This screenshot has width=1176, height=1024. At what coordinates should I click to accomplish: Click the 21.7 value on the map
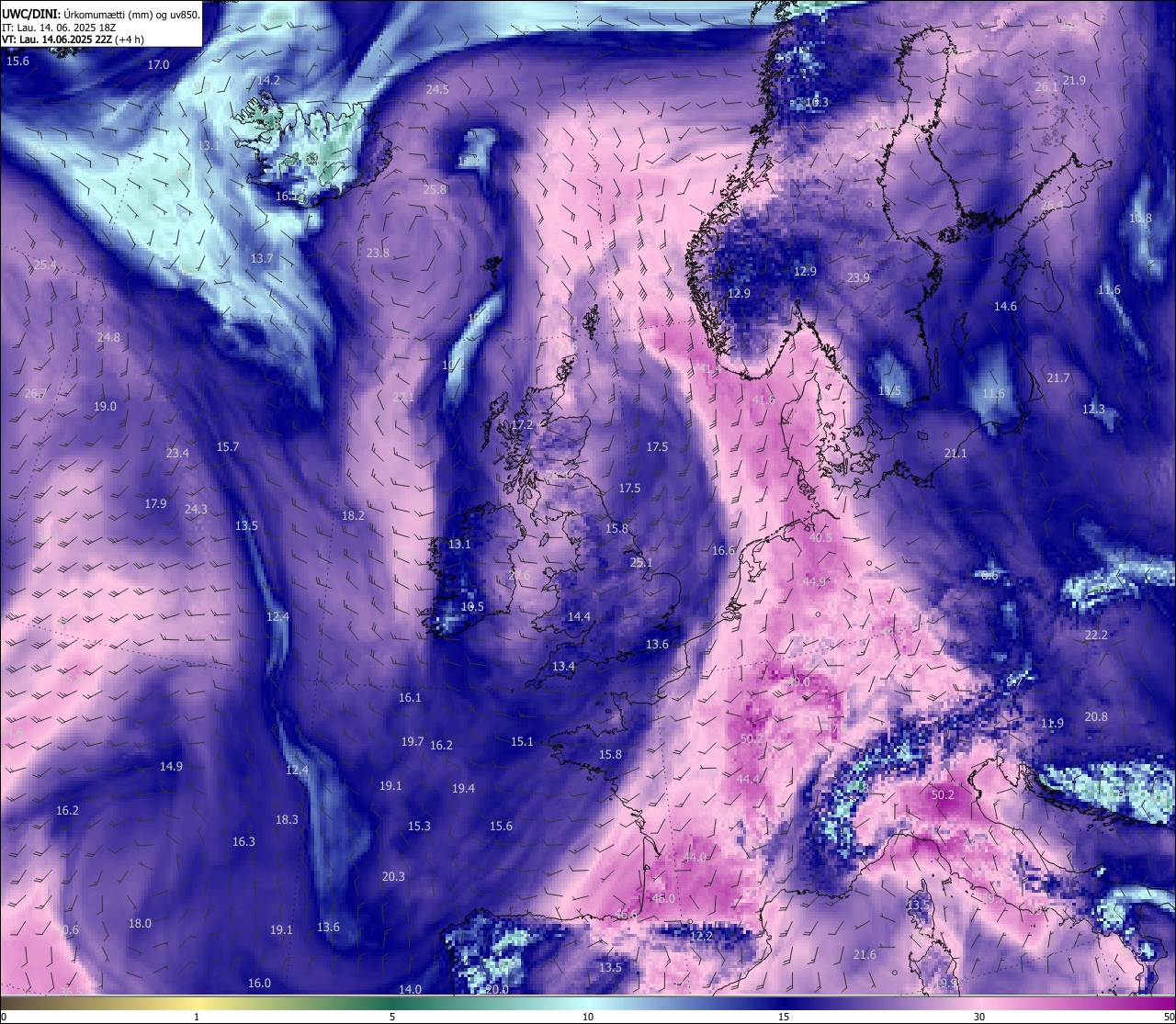(1057, 378)
